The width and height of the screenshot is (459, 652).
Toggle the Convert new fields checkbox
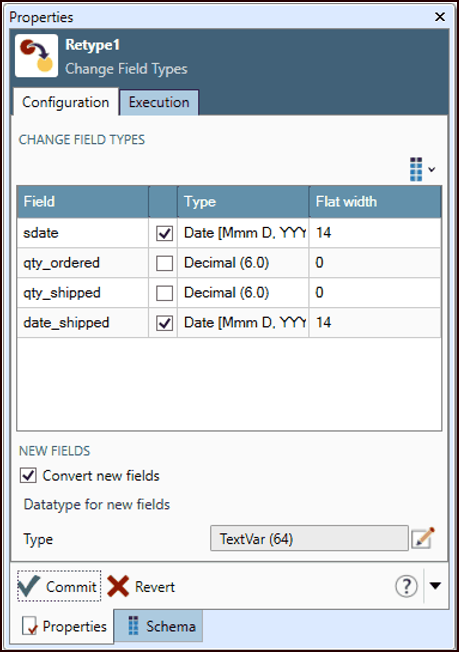[x=28, y=475]
